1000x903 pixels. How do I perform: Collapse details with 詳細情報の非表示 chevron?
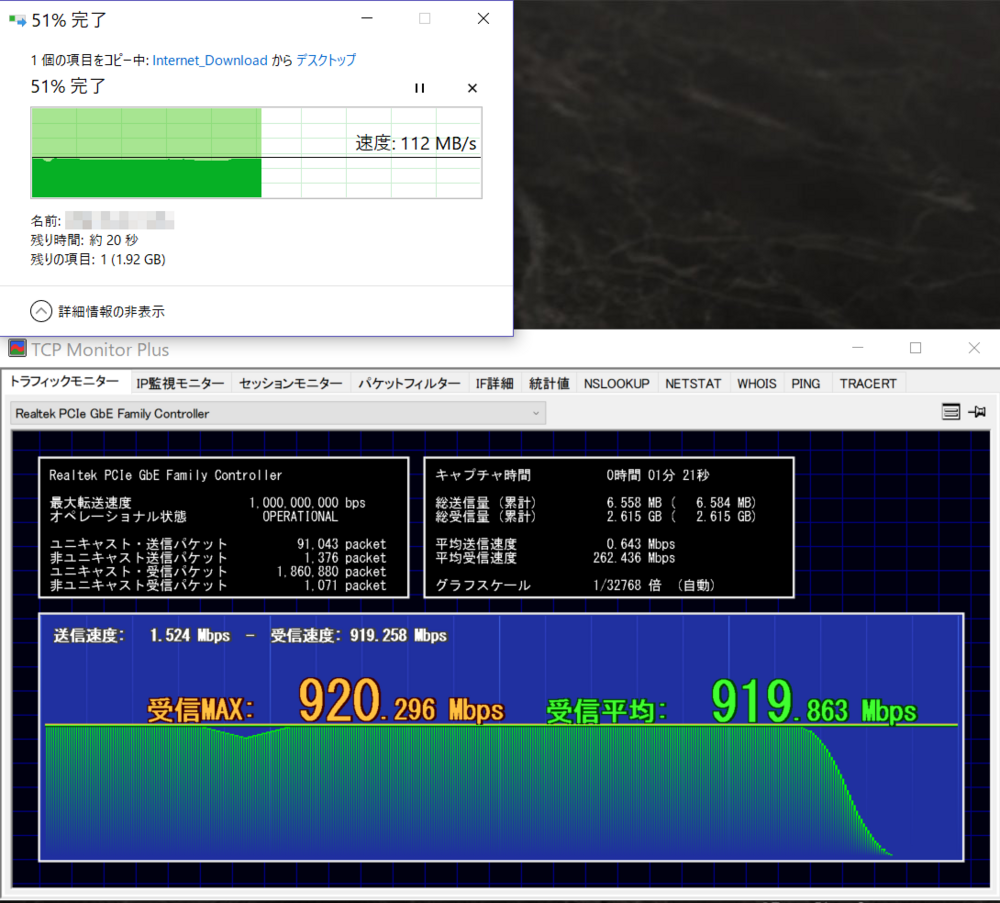pyautogui.click(x=41, y=311)
